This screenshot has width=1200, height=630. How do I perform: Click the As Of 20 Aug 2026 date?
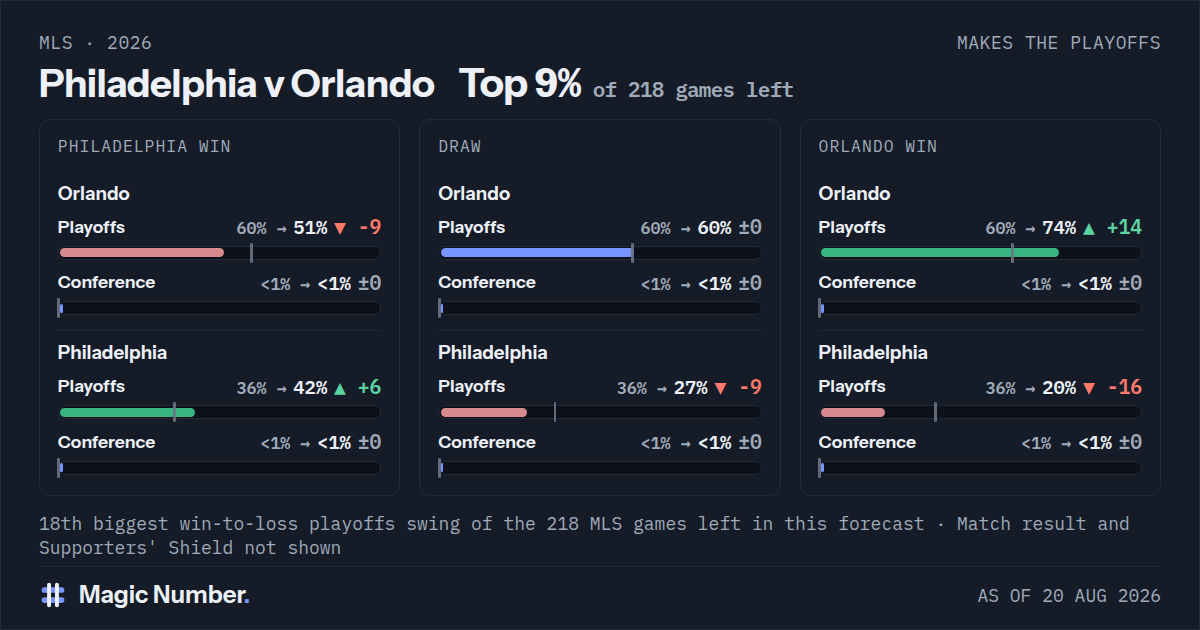tap(1069, 596)
